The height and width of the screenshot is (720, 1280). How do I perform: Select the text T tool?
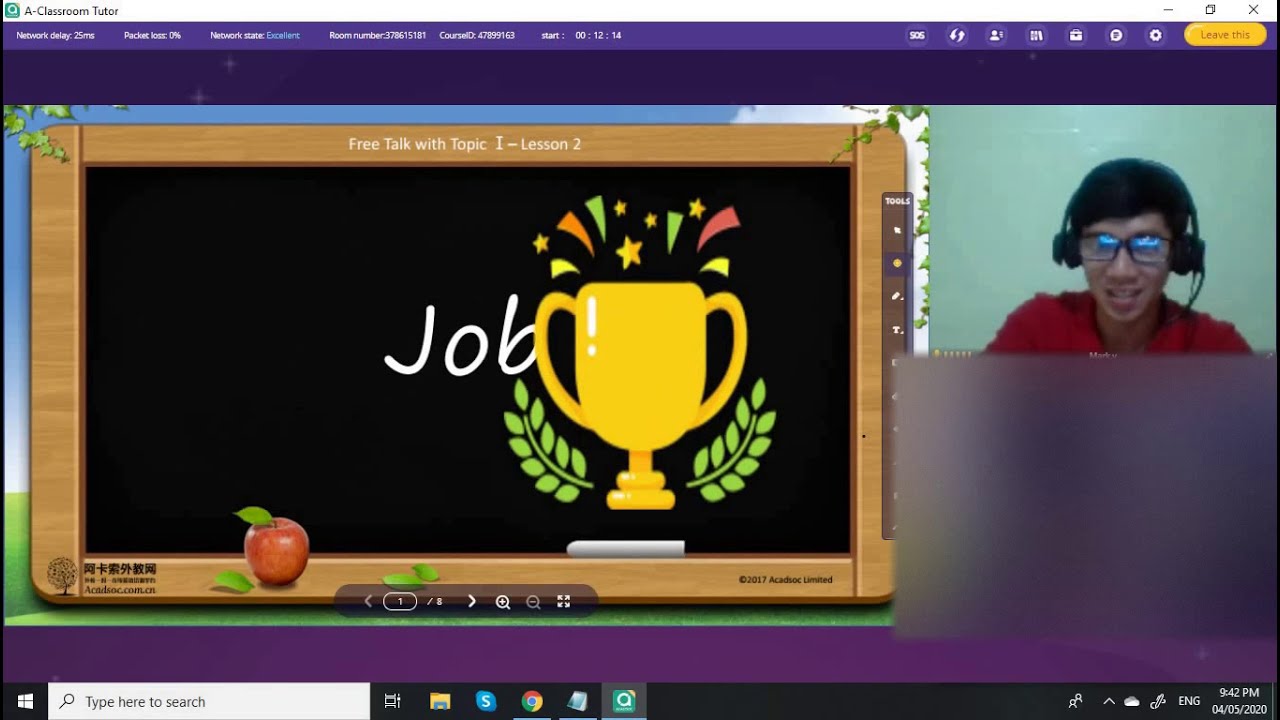coord(897,329)
